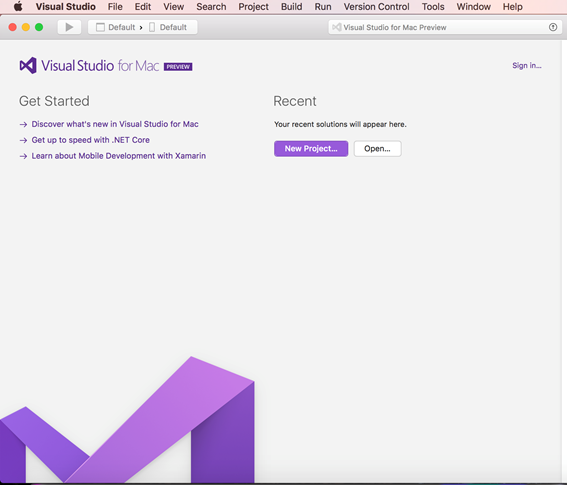
Task: Click arrow icon beside Discover what's new
Action: point(24,124)
